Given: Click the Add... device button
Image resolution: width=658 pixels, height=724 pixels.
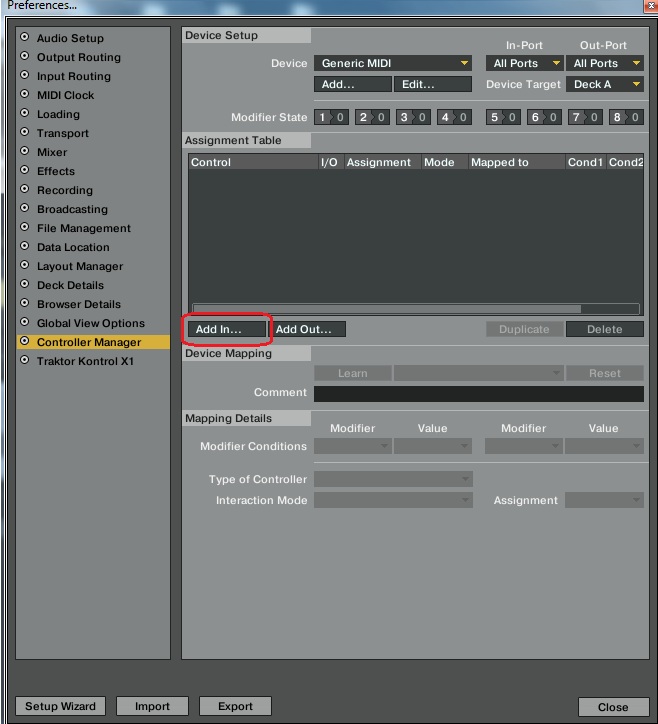Looking at the screenshot, I should pyautogui.click(x=353, y=84).
